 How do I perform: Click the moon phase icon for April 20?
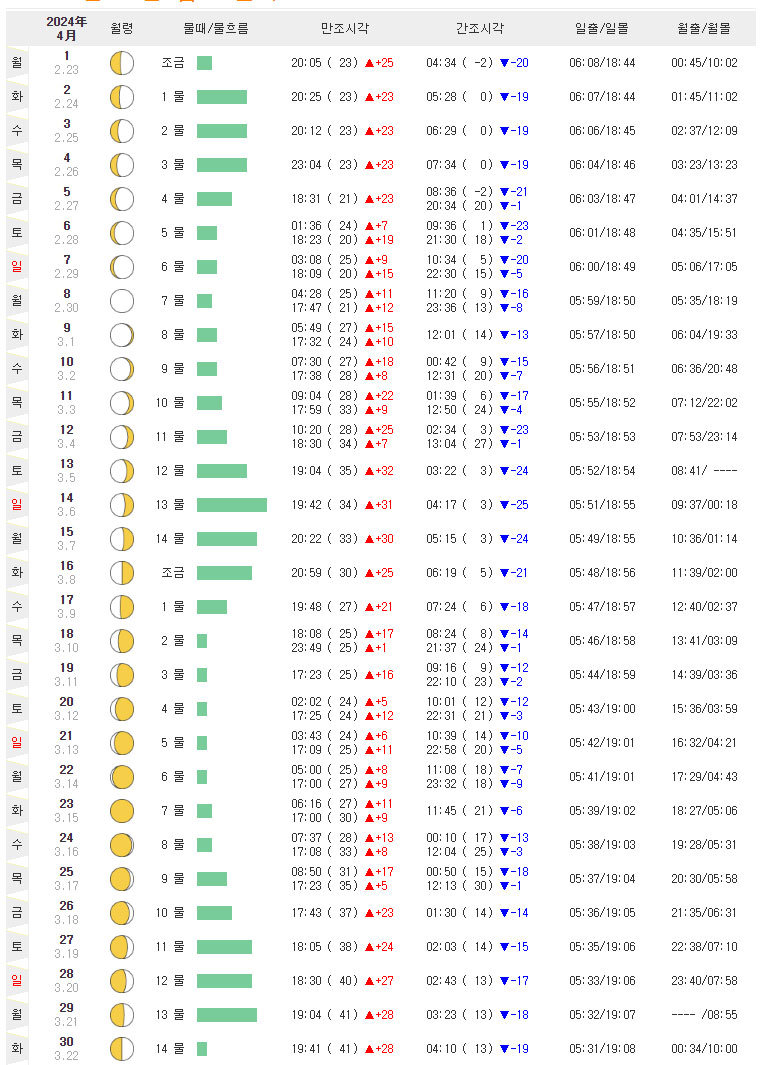pos(121,709)
